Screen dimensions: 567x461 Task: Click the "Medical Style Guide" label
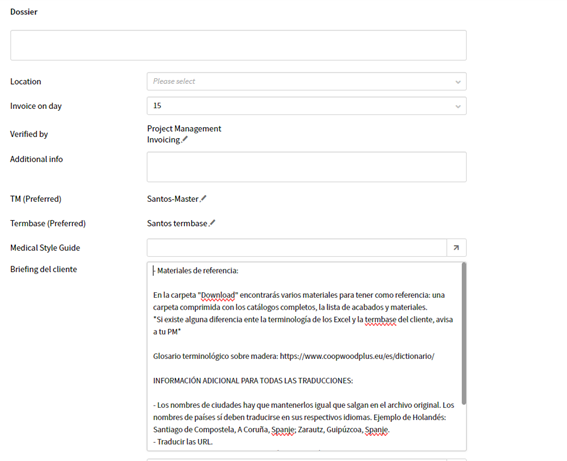click(x=45, y=248)
